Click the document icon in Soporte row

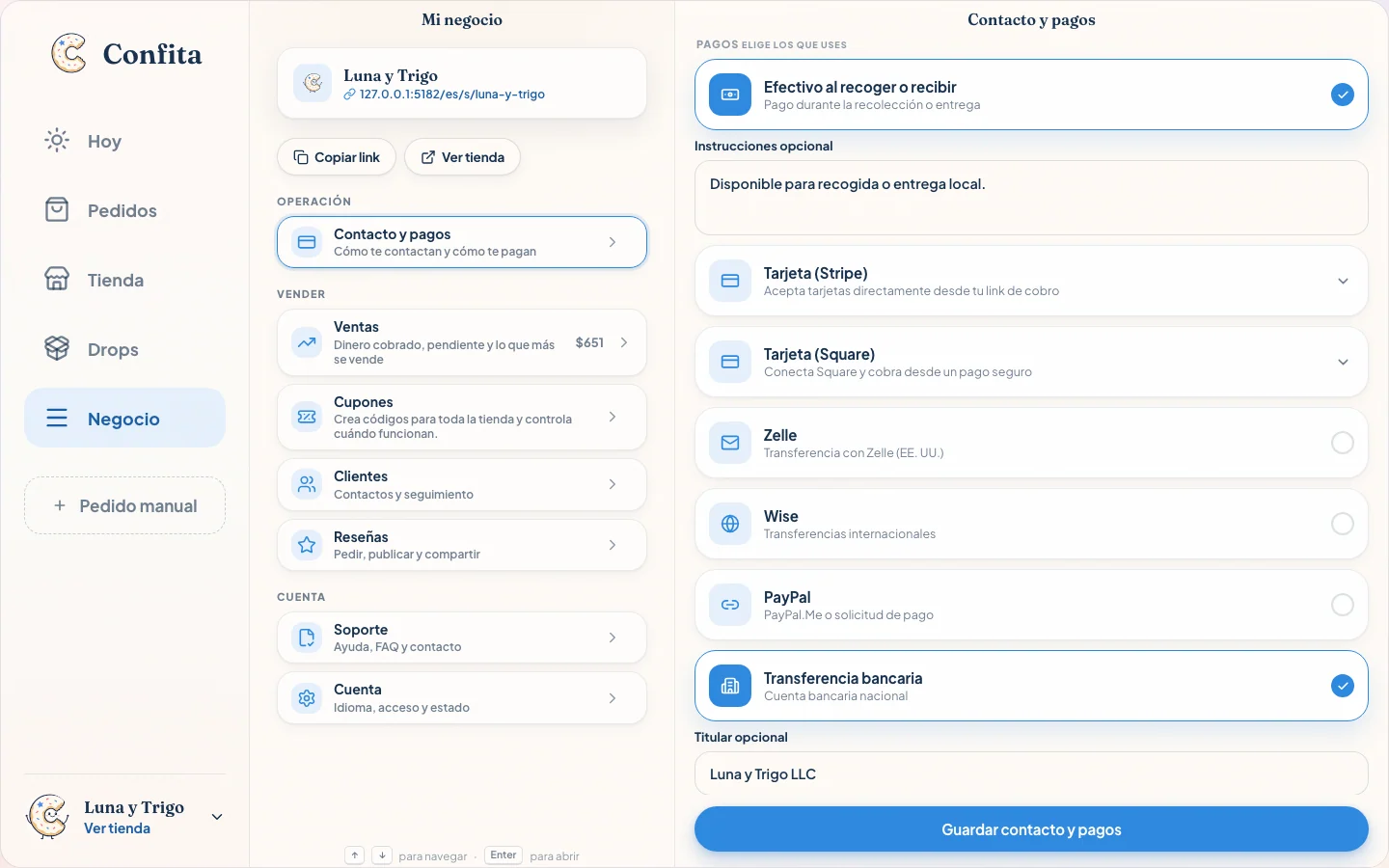(307, 637)
